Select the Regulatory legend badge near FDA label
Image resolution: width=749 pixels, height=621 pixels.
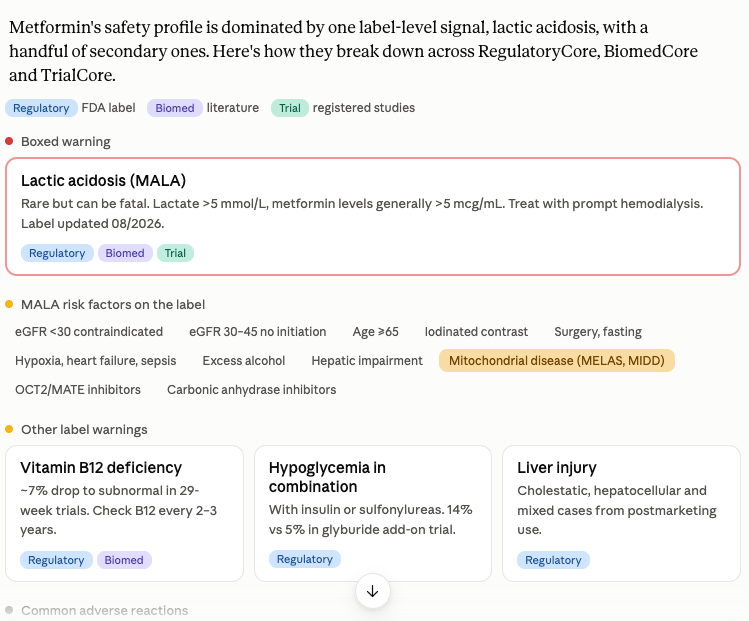41,108
